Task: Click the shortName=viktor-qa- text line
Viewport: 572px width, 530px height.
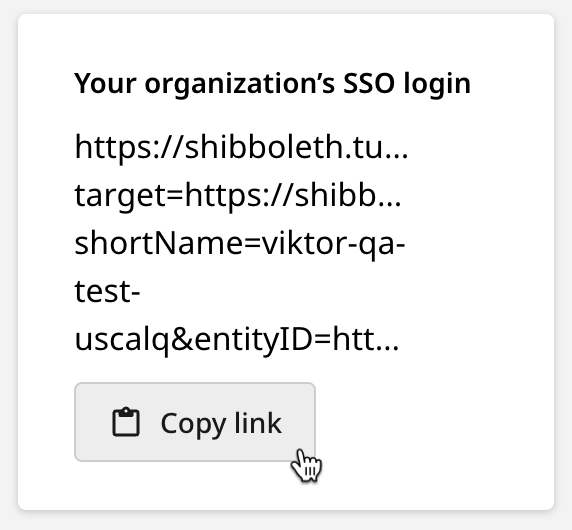Action: (240, 244)
